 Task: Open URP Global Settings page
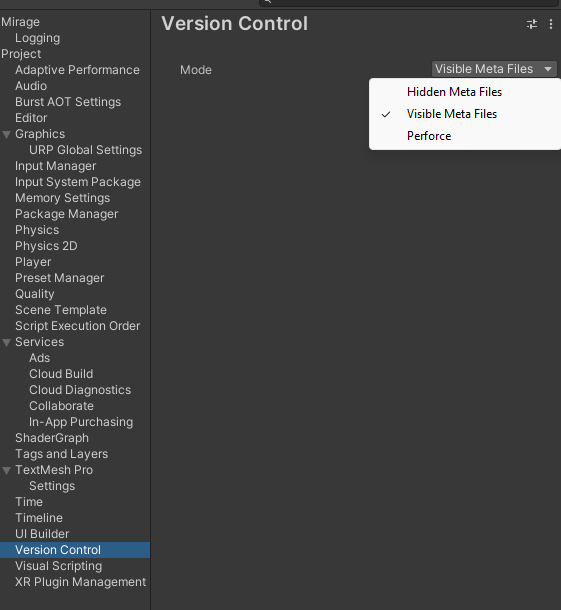pos(85,150)
